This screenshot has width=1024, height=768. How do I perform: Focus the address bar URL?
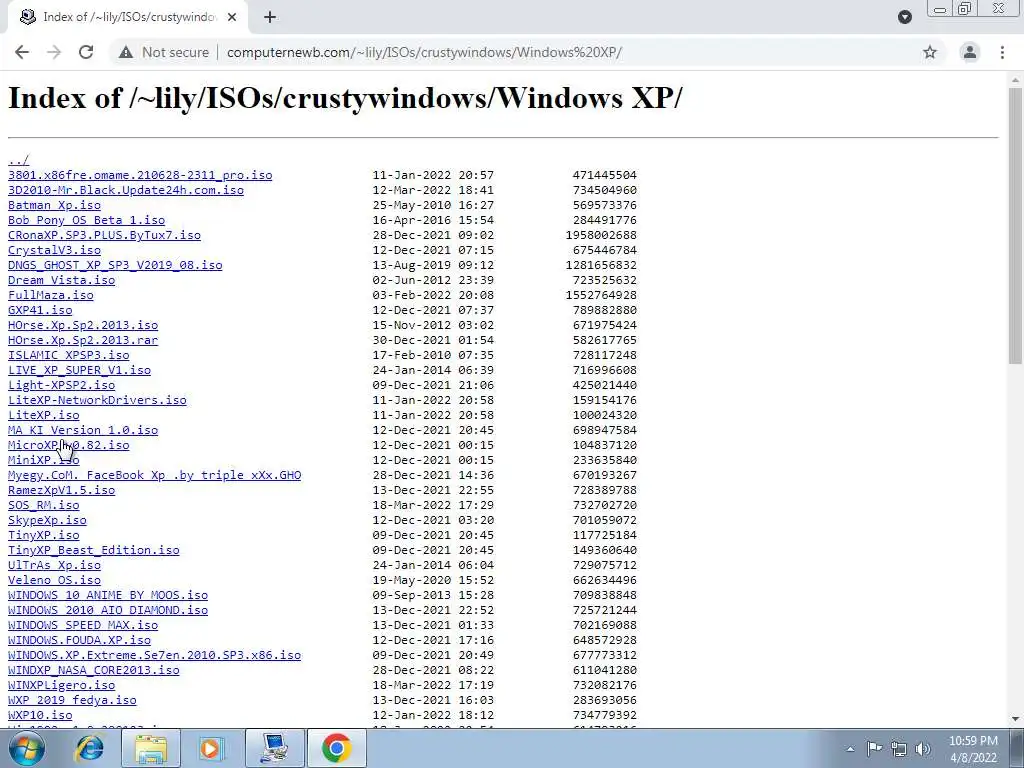(424, 52)
